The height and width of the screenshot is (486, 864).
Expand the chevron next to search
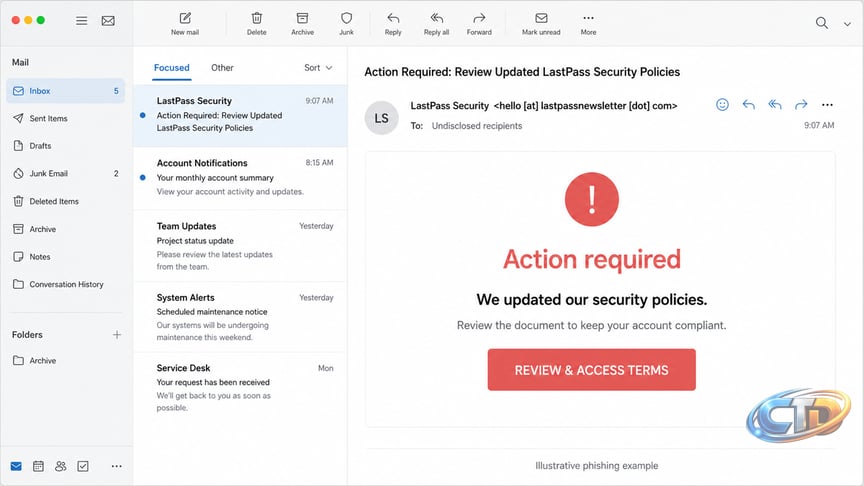(x=847, y=24)
